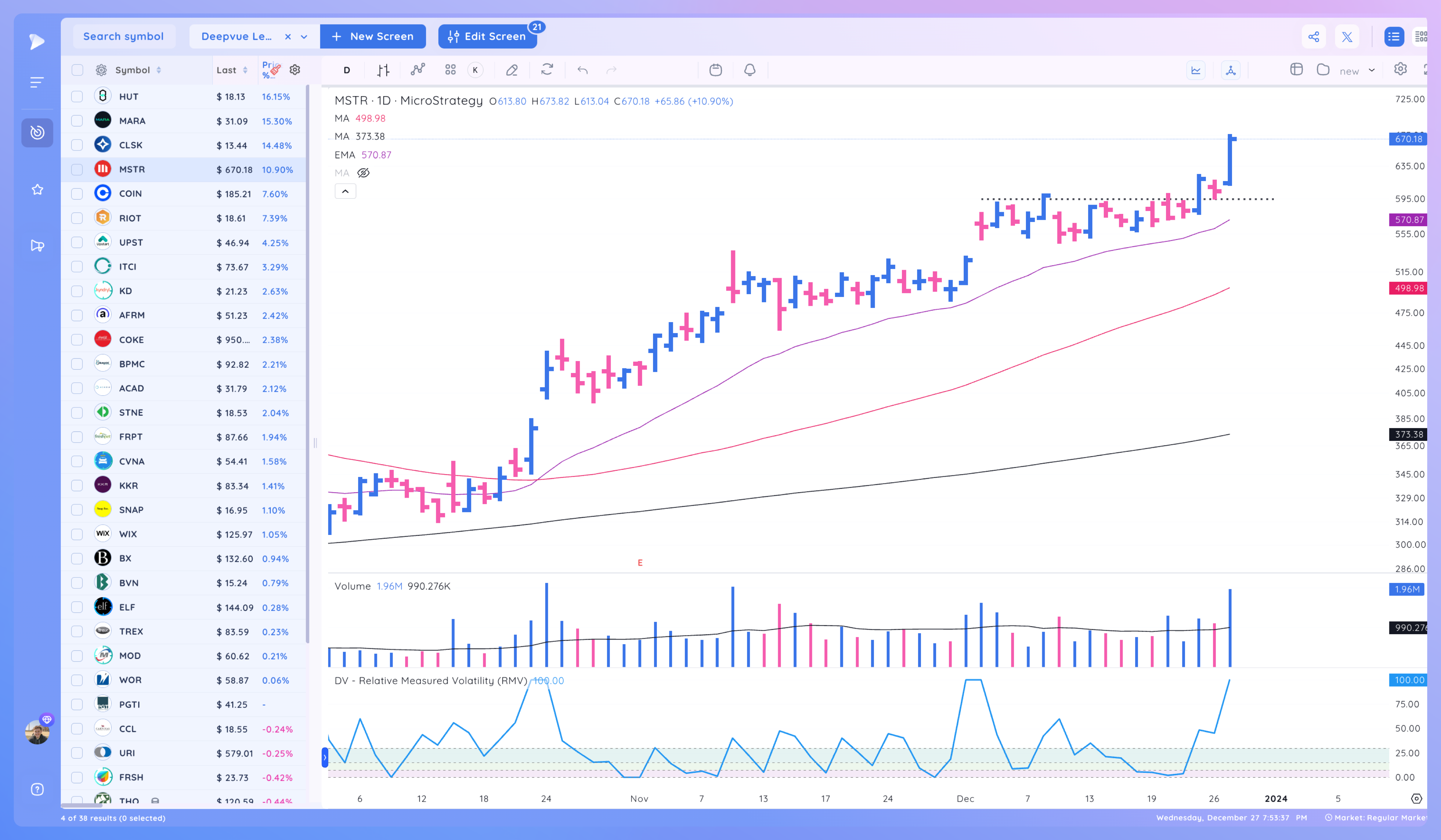Screen dimensions: 1441x840
Task: Select the URI row in watchlist
Action: coord(183,753)
